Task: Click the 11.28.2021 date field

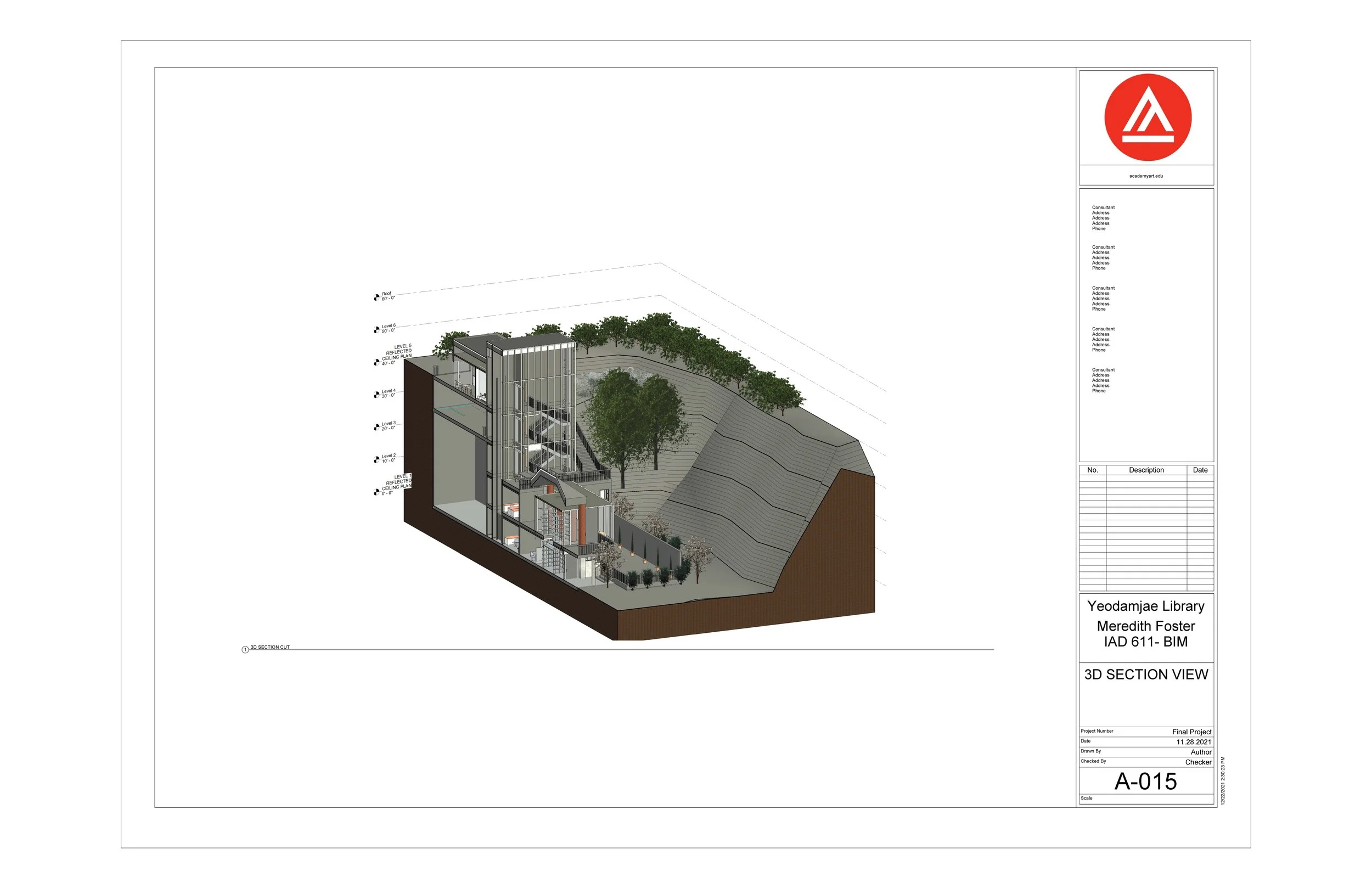Action: [1193, 742]
